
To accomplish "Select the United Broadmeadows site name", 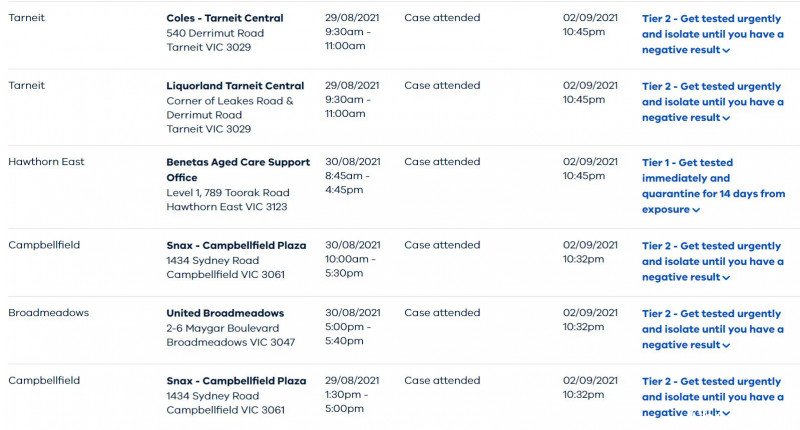I will point(225,313).
